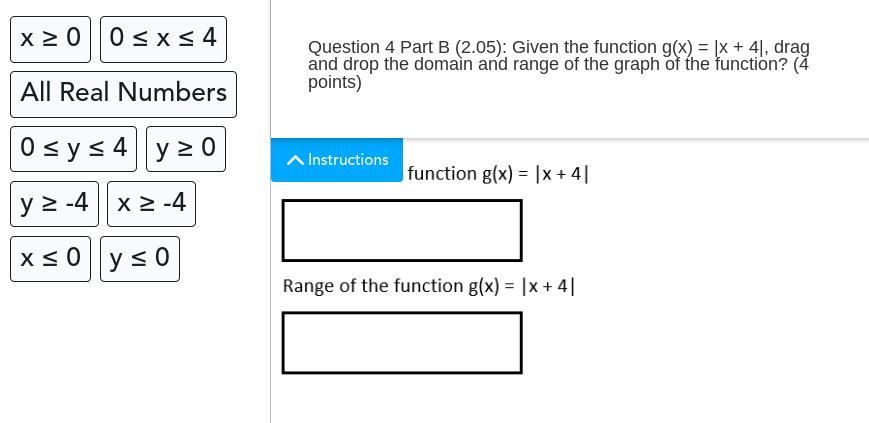The height and width of the screenshot is (423, 869).
Task: Pick the '0 ≤ x ≤ 4' tile
Action: 163,39
